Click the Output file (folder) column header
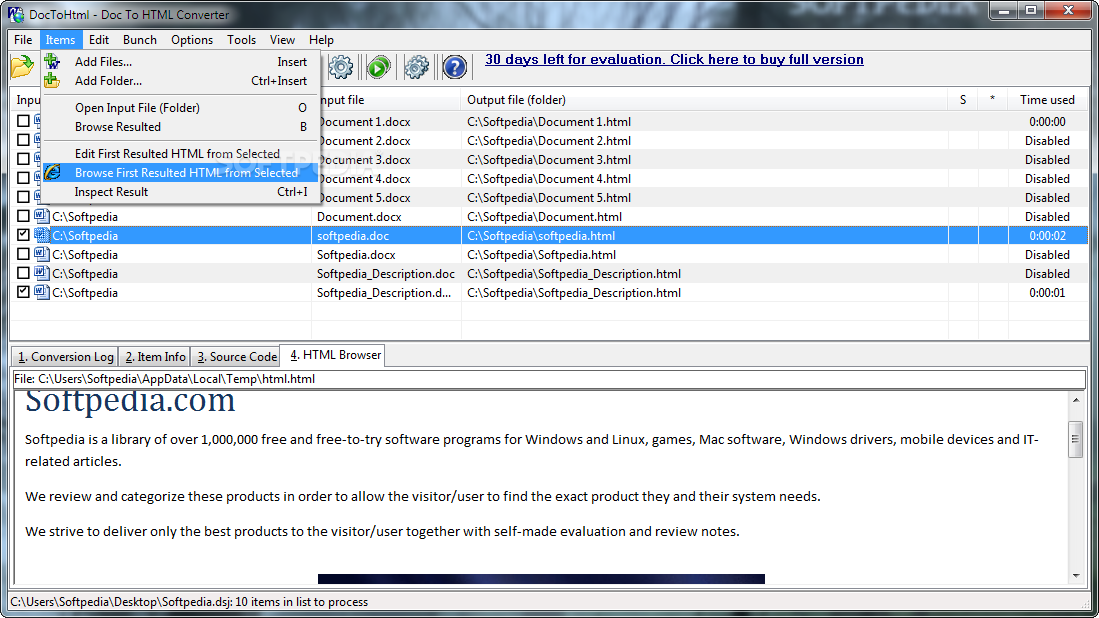Viewport: 1099px width, 618px height. (x=704, y=99)
